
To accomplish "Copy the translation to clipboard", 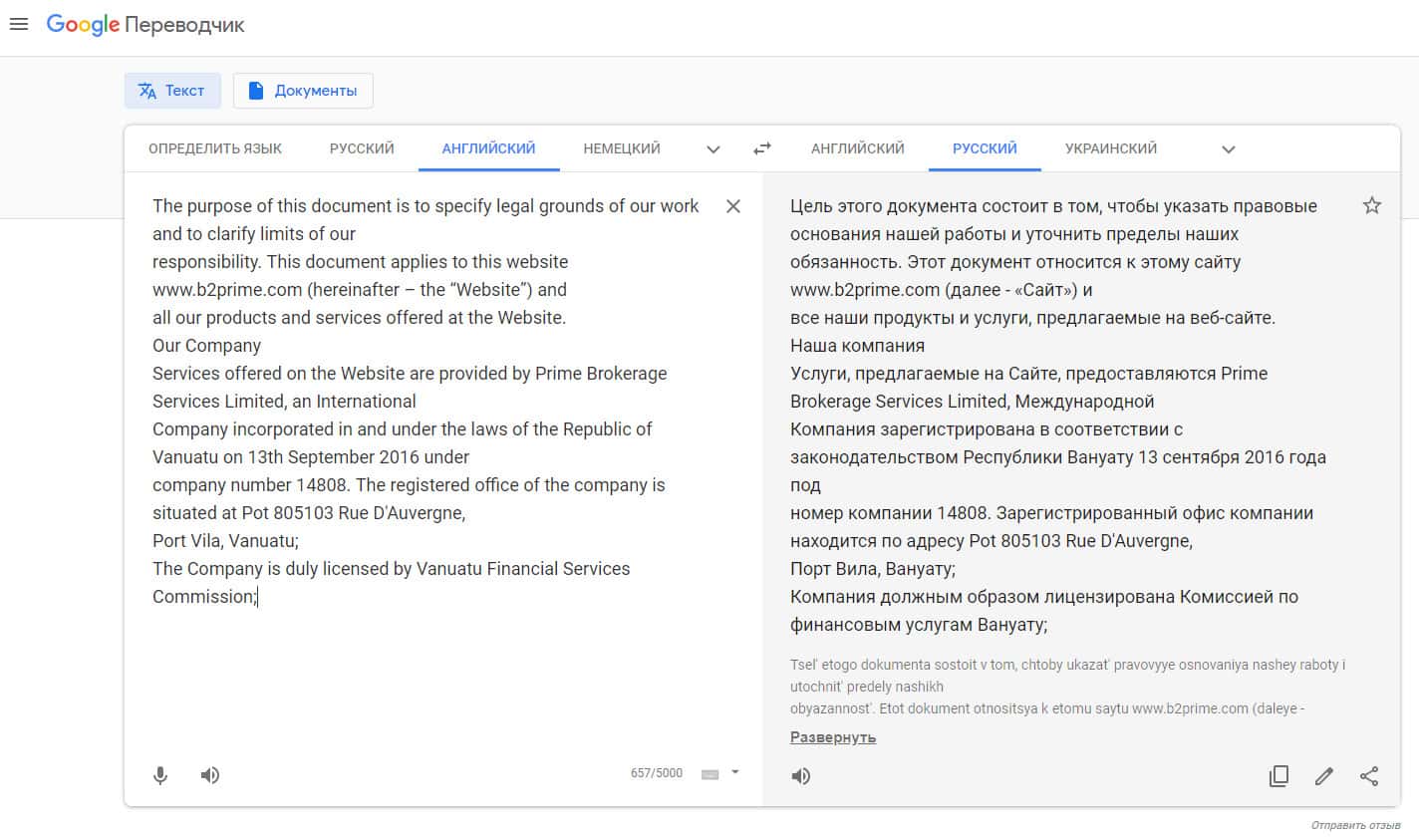I will click(1278, 776).
